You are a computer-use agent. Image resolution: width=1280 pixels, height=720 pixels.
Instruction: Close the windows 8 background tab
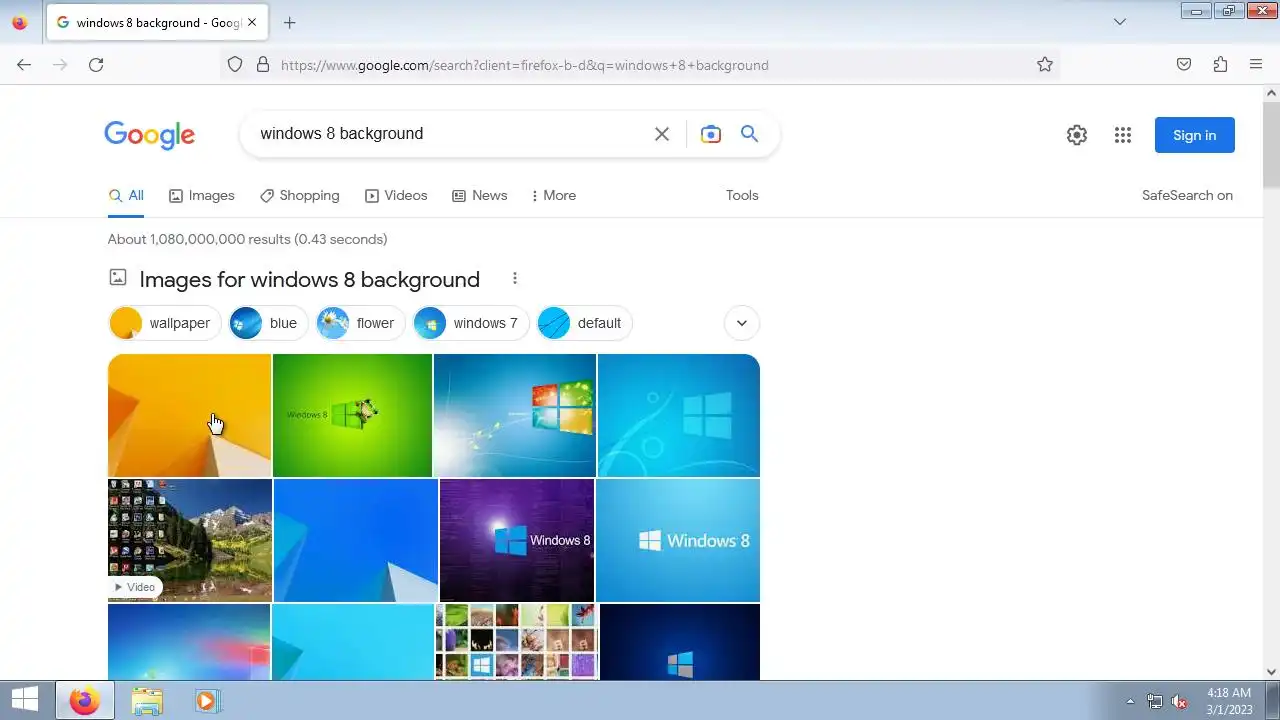click(252, 22)
